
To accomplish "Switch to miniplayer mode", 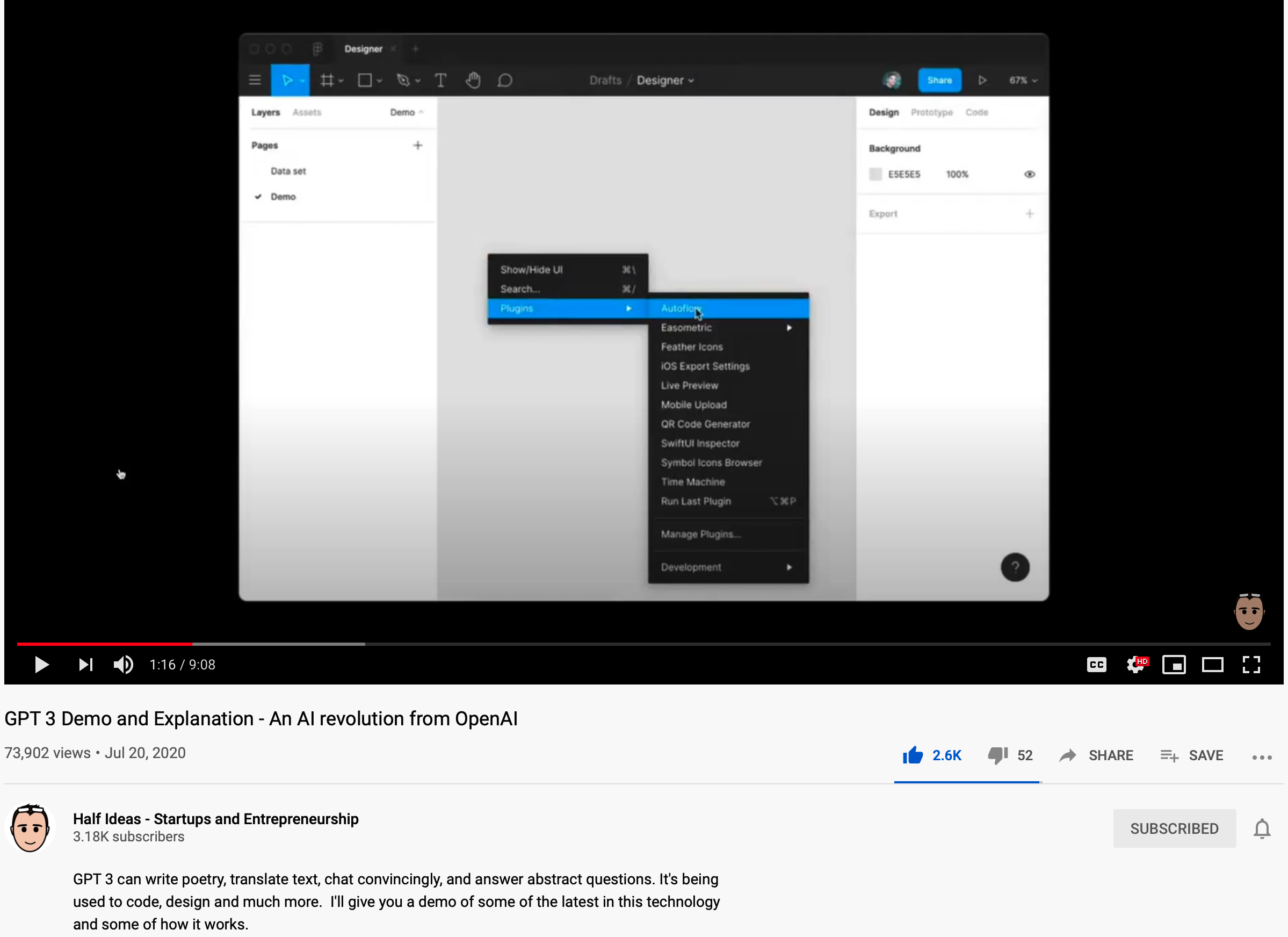I will pyautogui.click(x=1174, y=664).
